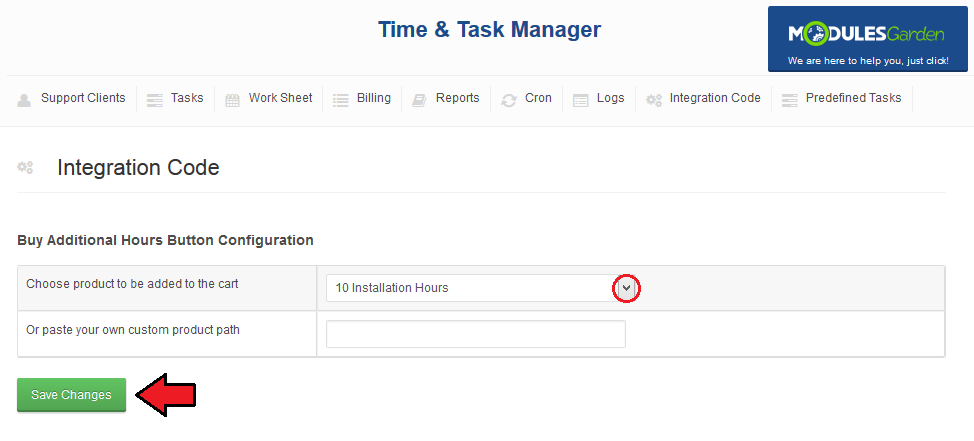
Task: Click the Logs table icon
Action: tap(581, 100)
